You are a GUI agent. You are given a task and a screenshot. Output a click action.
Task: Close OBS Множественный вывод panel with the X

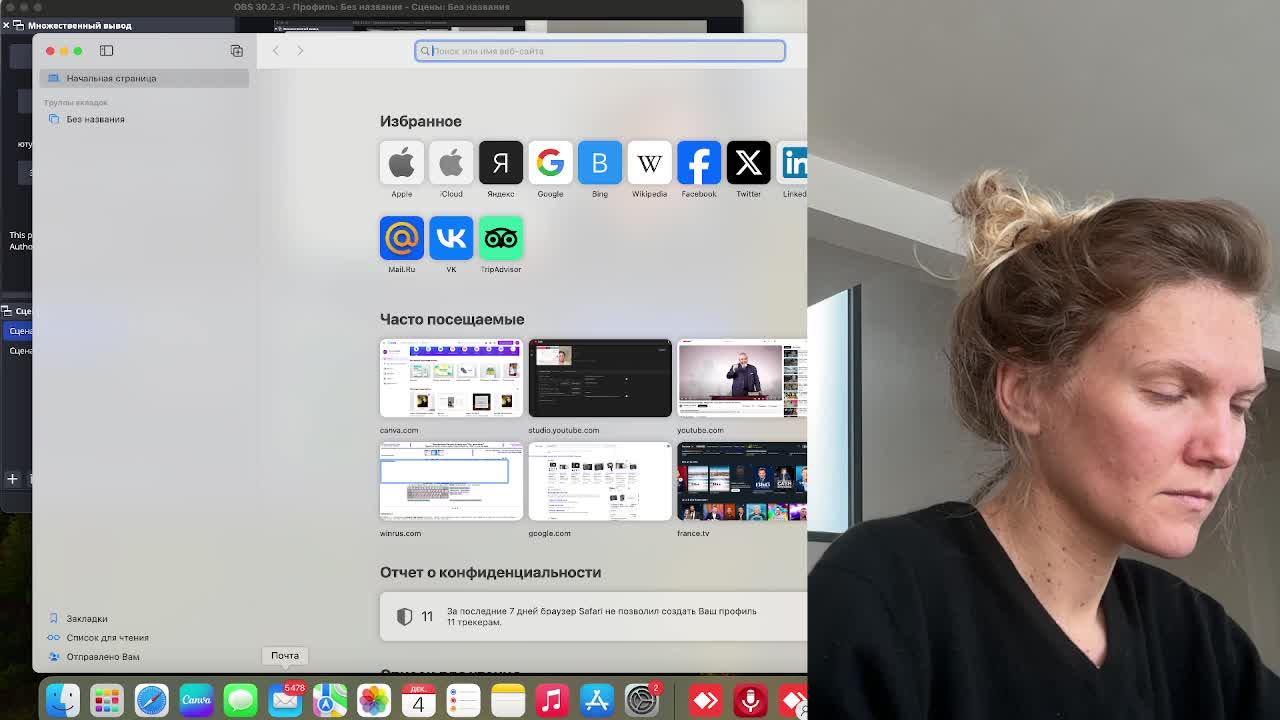[x=6, y=25]
